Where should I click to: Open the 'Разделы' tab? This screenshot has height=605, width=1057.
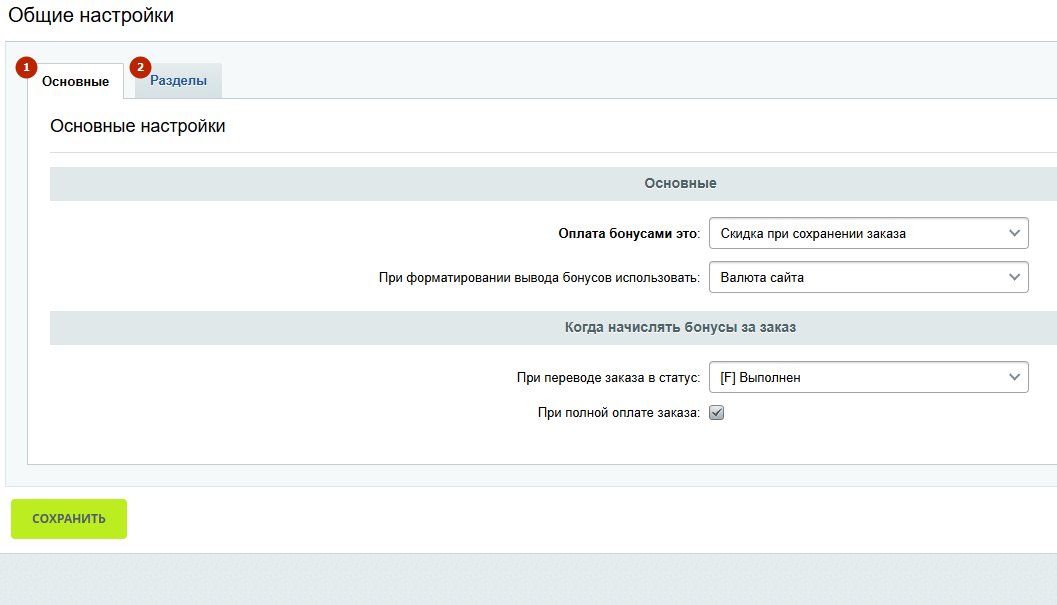[179, 81]
